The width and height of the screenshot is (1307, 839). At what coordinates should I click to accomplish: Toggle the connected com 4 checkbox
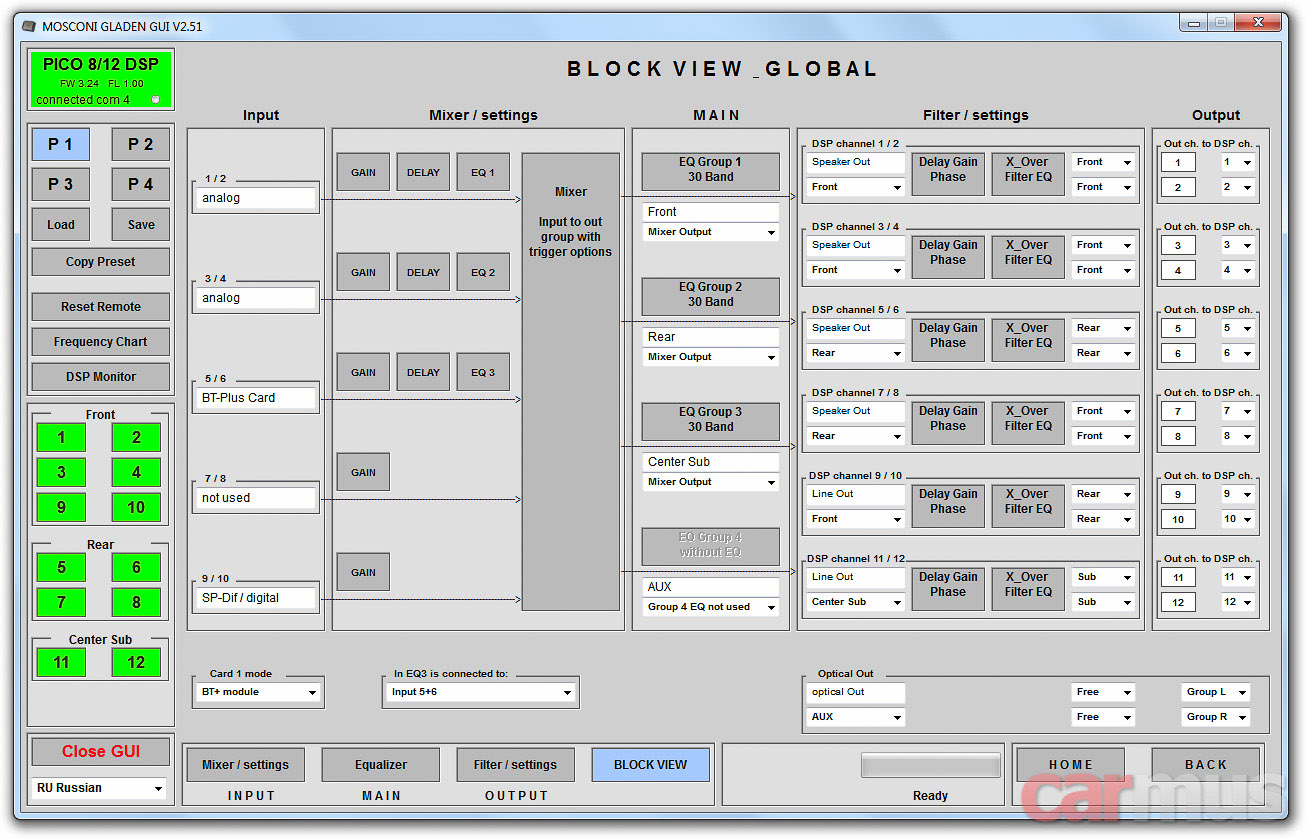[x=156, y=100]
